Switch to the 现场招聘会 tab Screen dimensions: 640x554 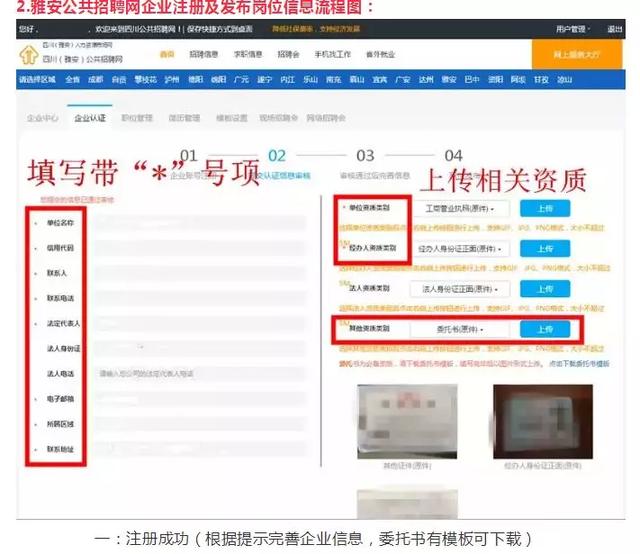[x=278, y=118]
